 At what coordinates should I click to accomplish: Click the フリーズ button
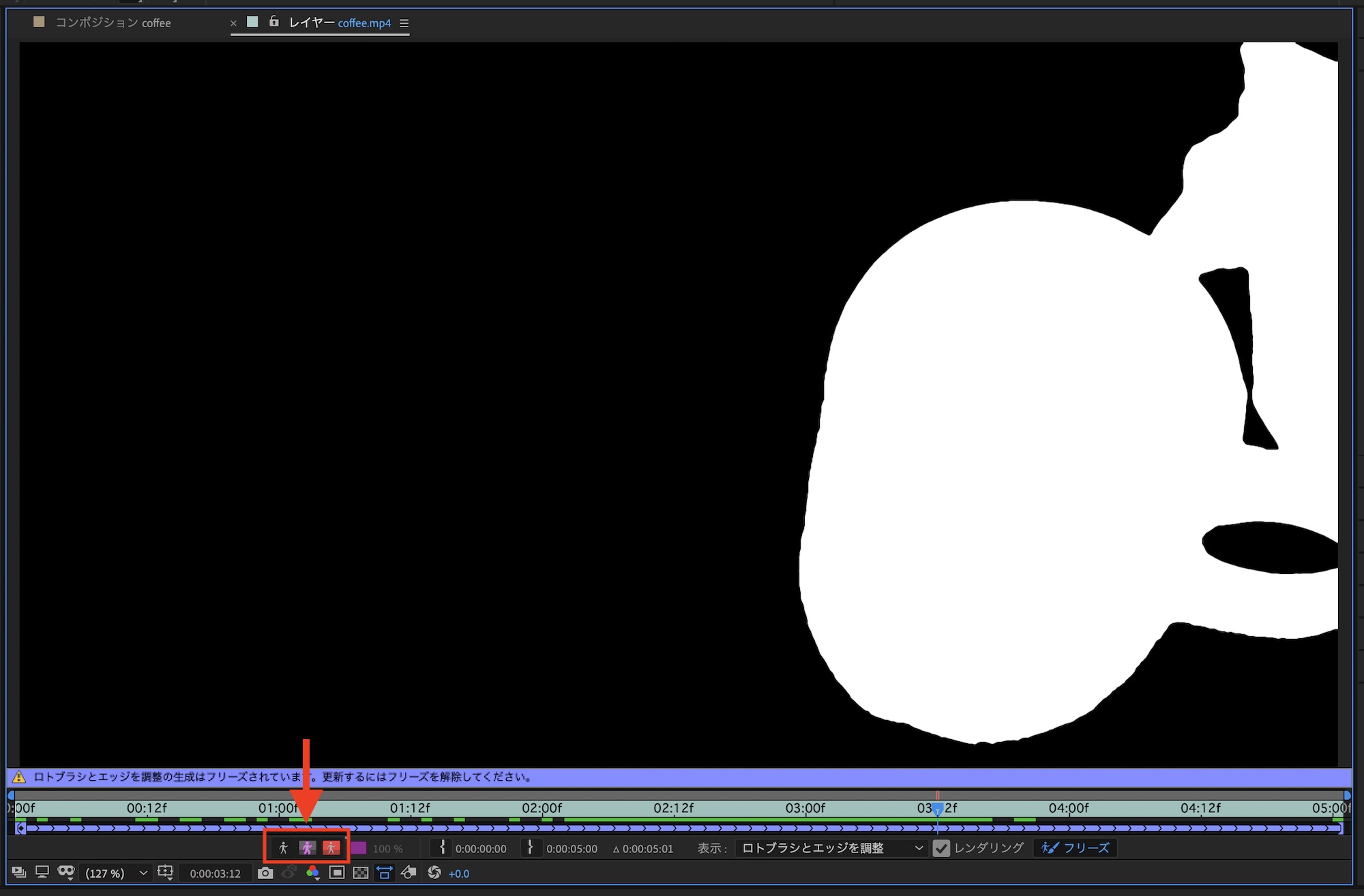point(1076,848)
